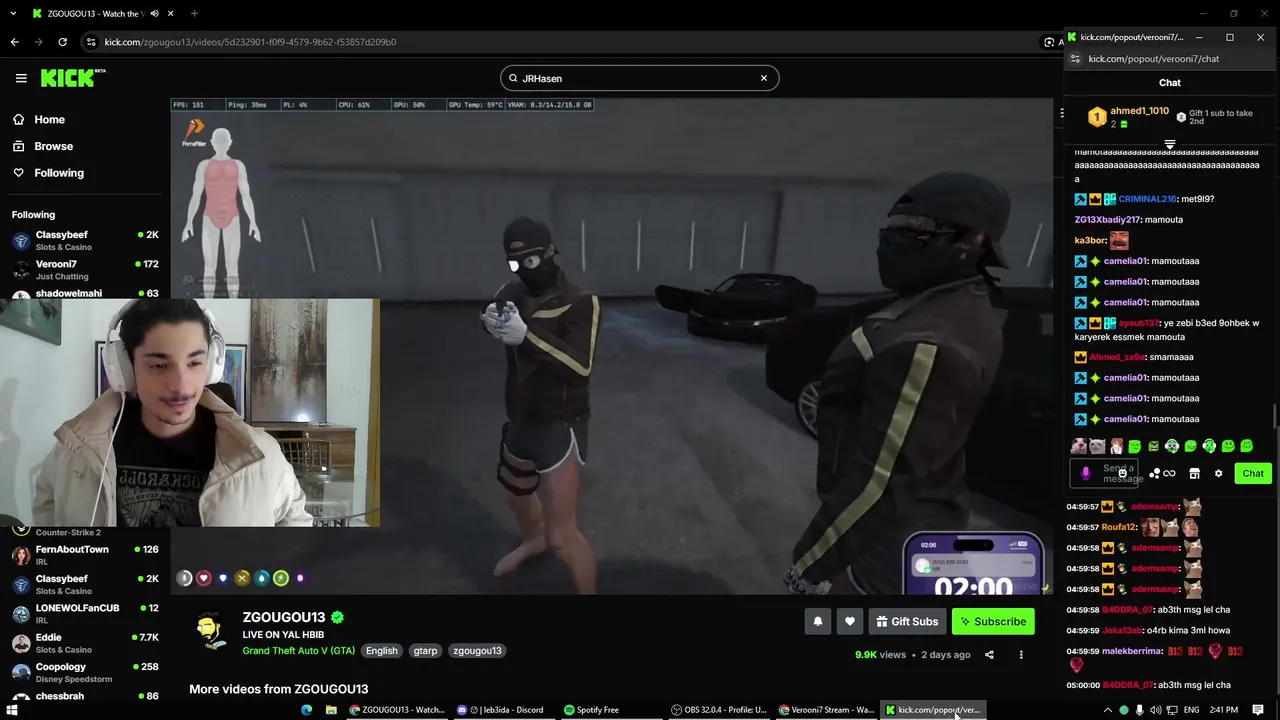This screenshot has height=720, width=1280.
Task: Open Spotify Free from the taskbar
Action: [x=592, y=710]
